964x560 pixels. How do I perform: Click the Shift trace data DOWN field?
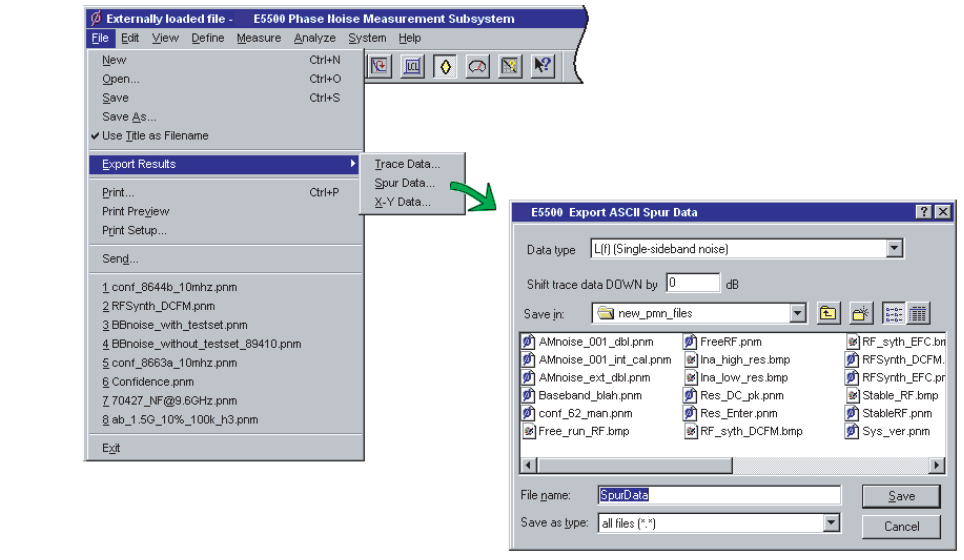click(693, 283)
